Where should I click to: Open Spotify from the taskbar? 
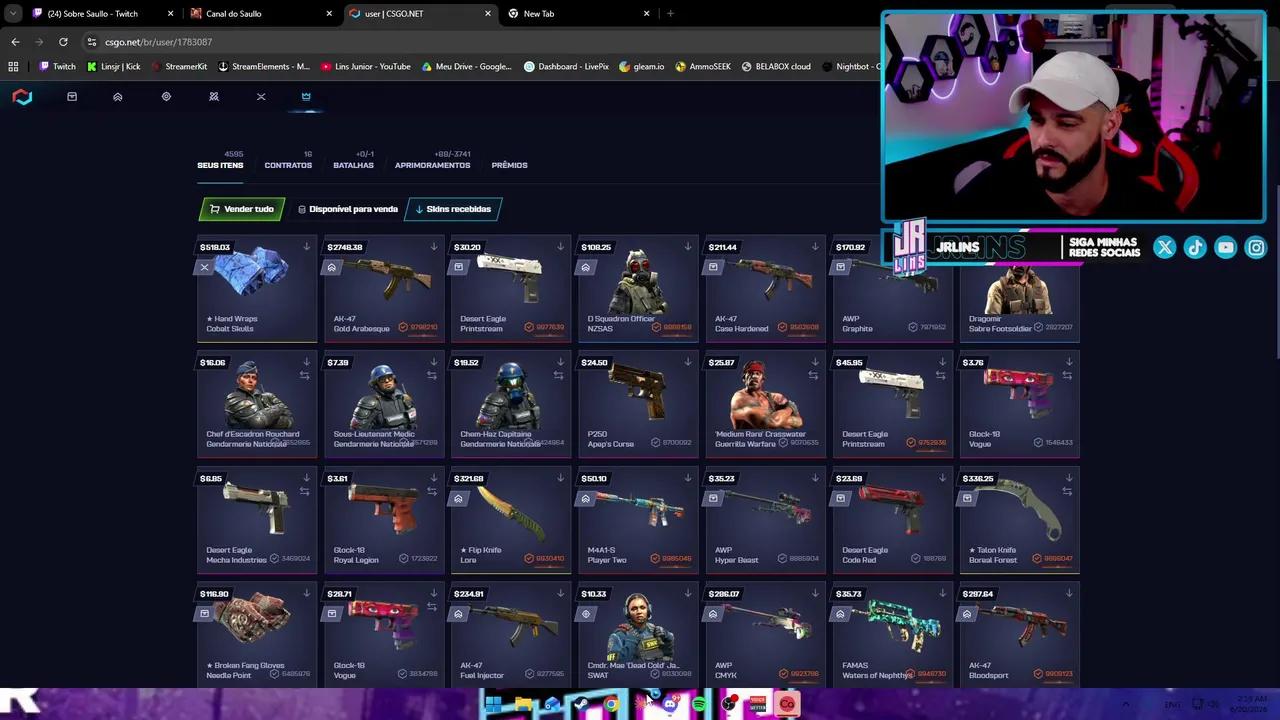click(x=699, y=704)
